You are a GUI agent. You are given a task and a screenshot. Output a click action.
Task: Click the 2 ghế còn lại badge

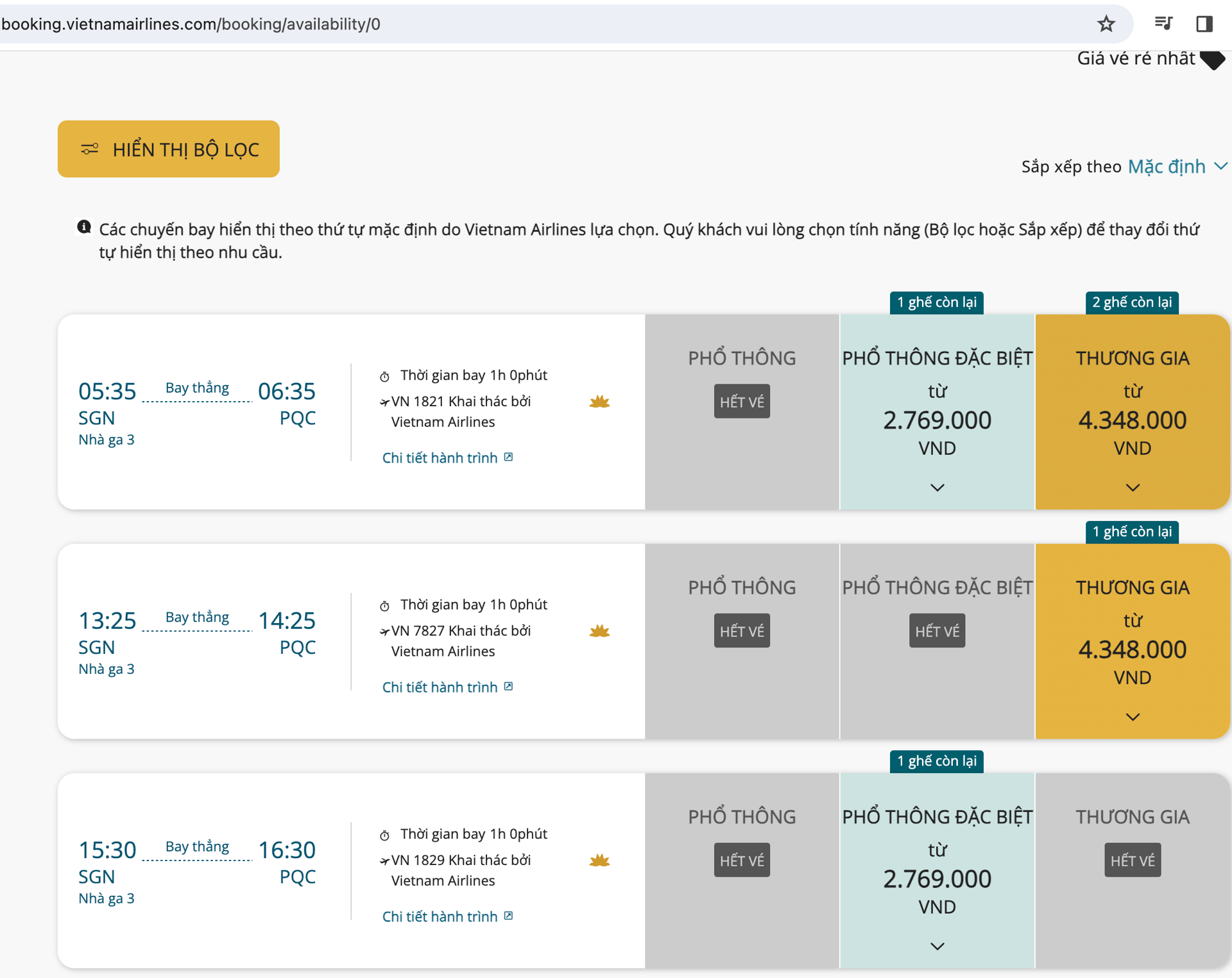(1132, 302)
